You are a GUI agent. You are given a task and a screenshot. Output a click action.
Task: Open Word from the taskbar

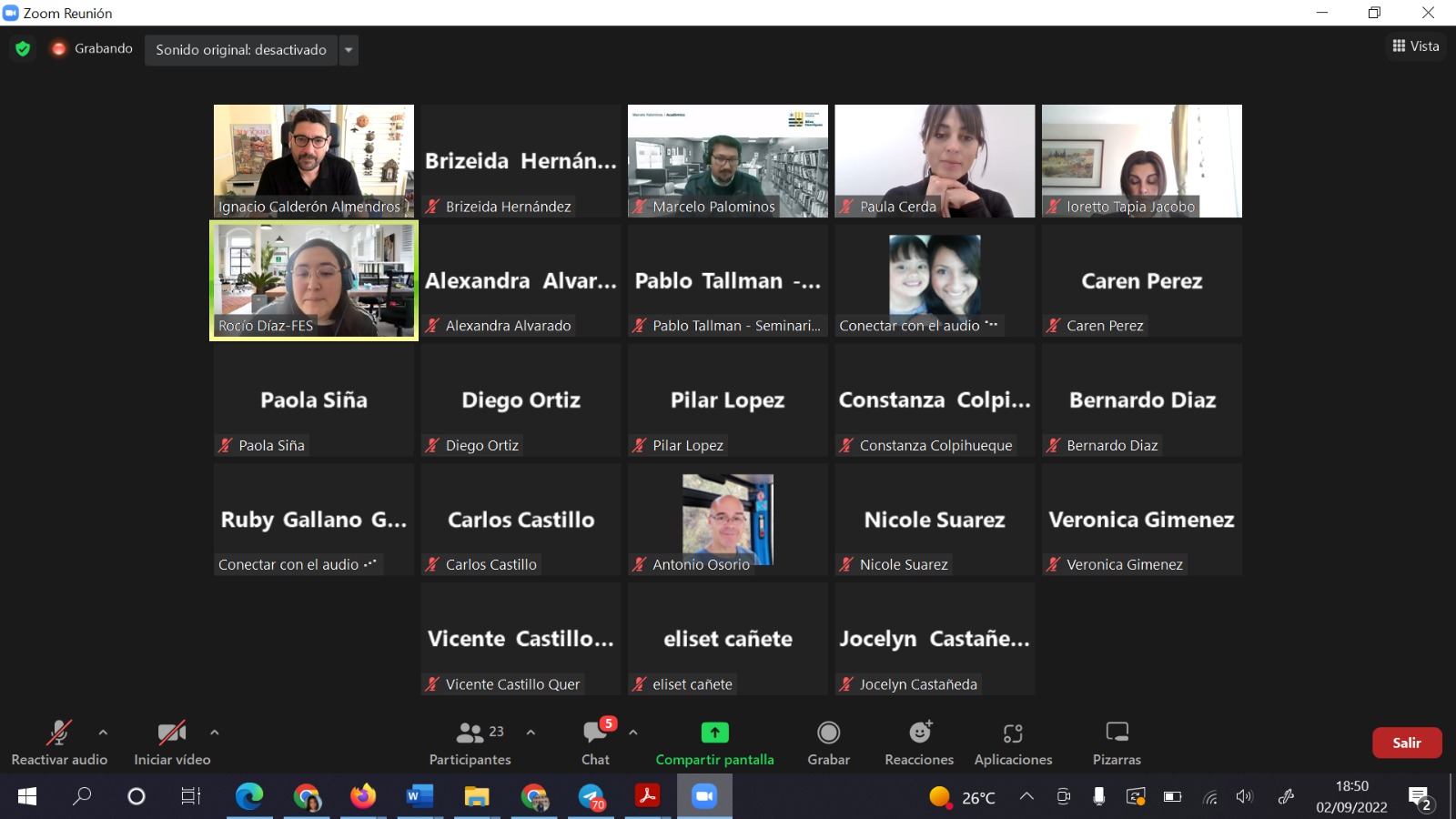point(419,797)
